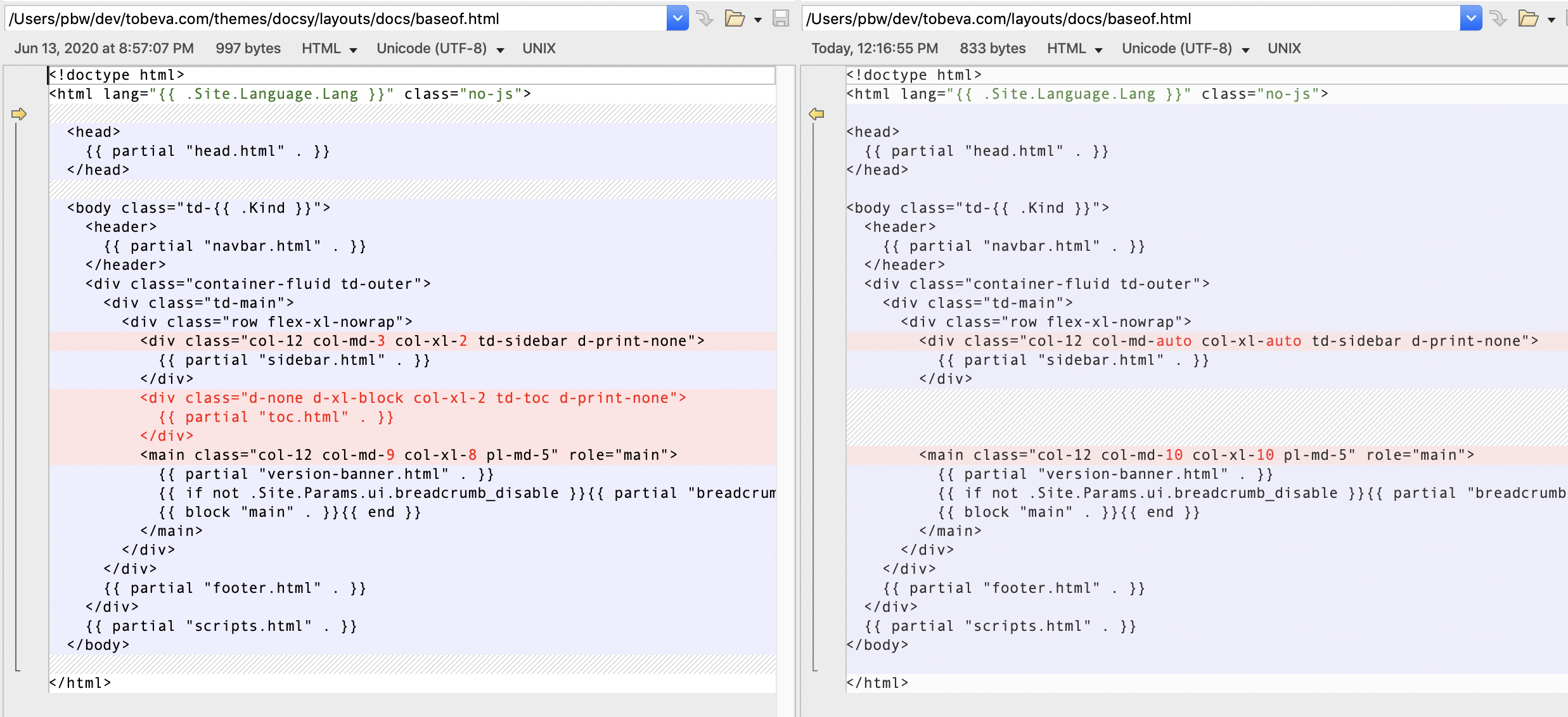Click the left main line with 'col-md-9 col-xl-8'
This screenshot has height=717, width=1568.
[x=413, y=455]
